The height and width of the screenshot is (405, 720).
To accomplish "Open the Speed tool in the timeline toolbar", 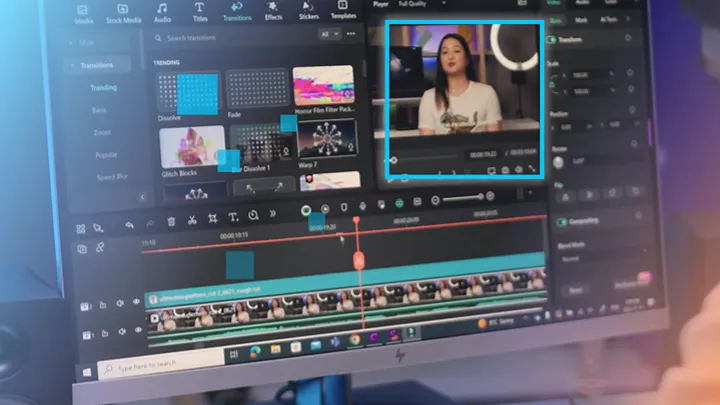I will [253, 215].
